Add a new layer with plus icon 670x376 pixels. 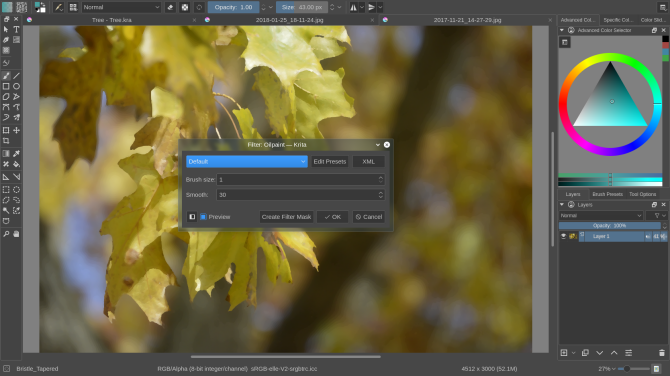(x=564, y=353)
